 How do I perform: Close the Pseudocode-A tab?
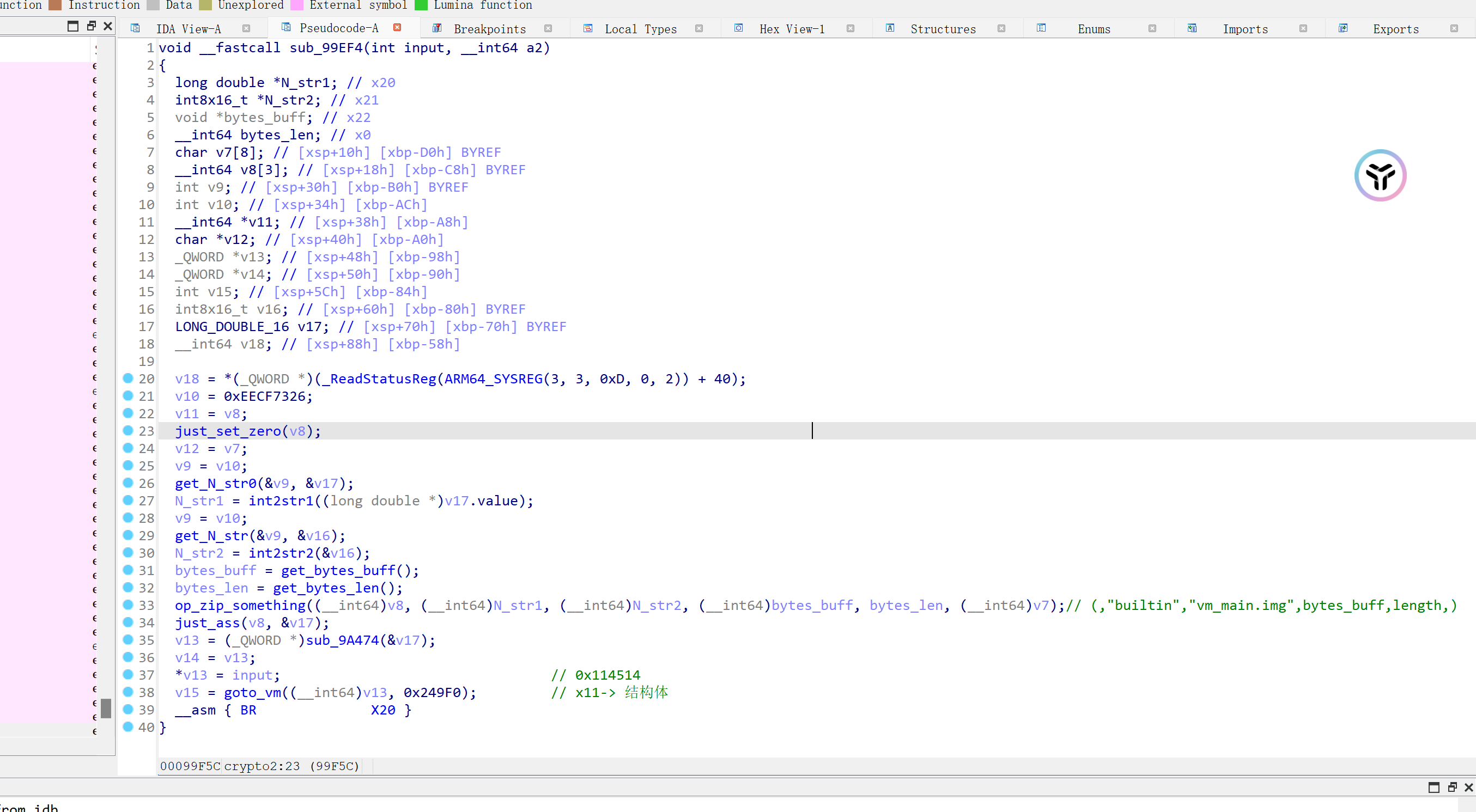tap(397, 27)
